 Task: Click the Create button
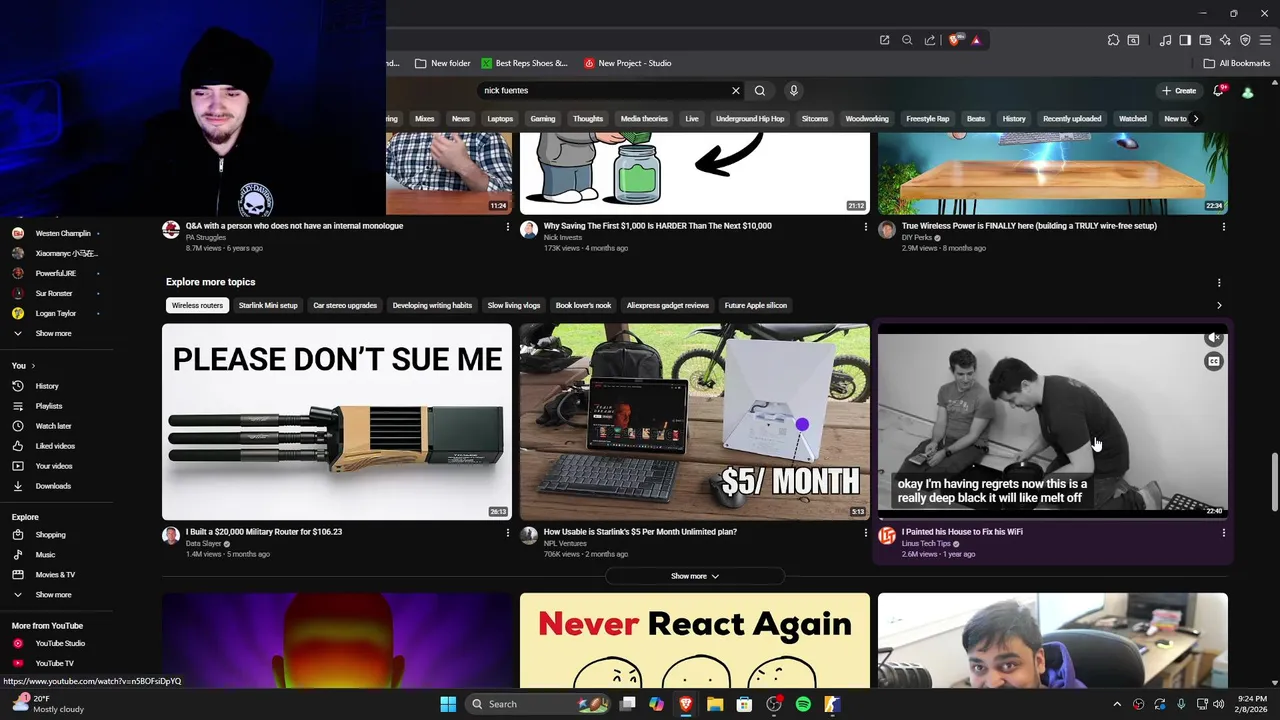[1179, 90]
